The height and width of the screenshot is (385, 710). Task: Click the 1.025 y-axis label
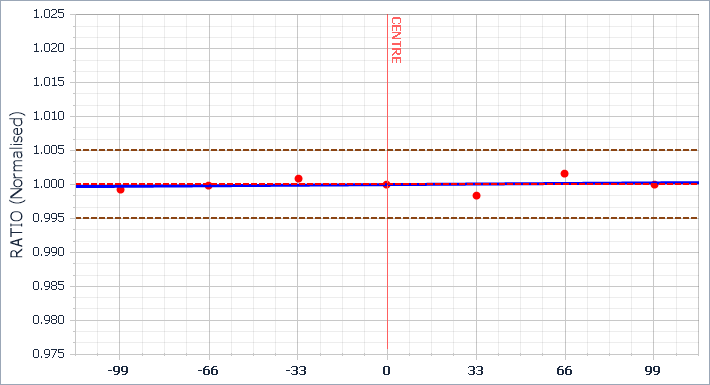pos(48,14)
